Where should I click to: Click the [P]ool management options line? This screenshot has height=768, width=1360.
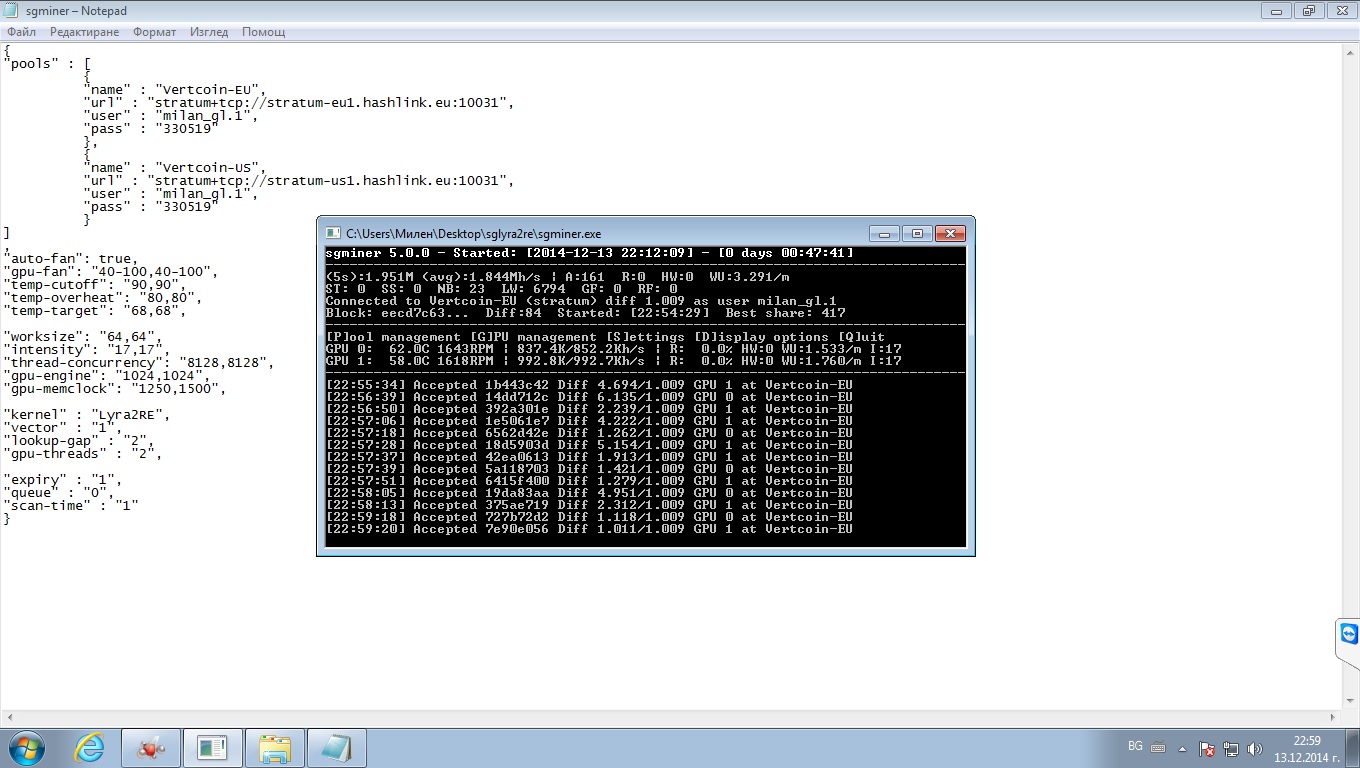606,337
